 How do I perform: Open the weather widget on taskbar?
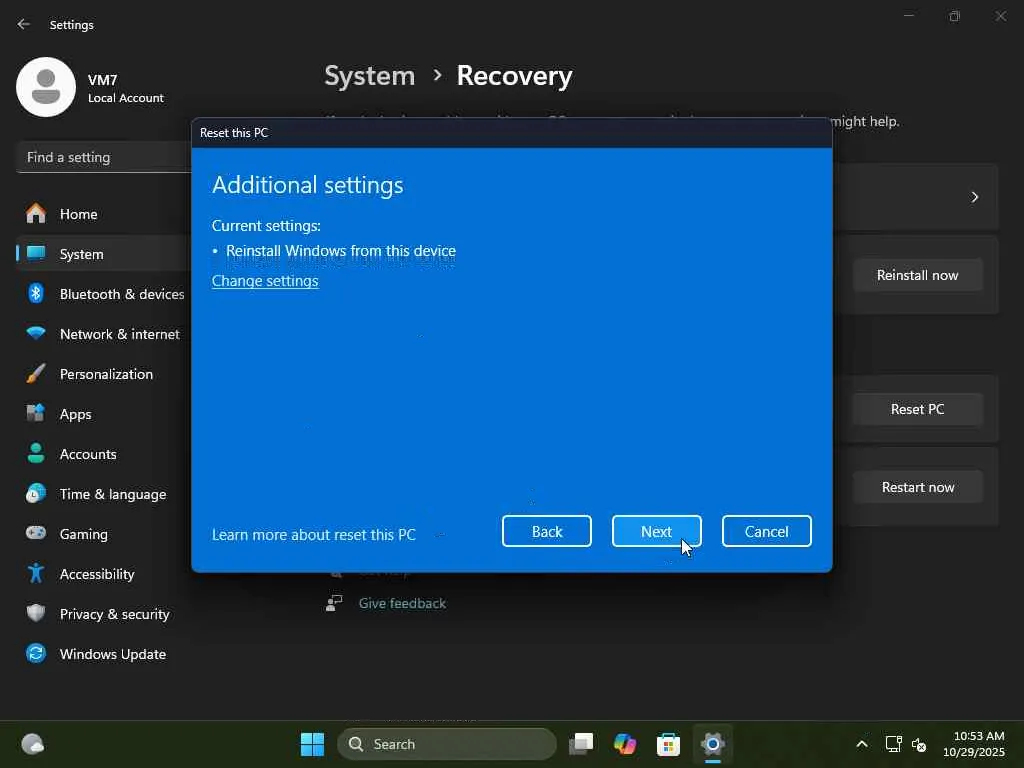coord(33,744)
